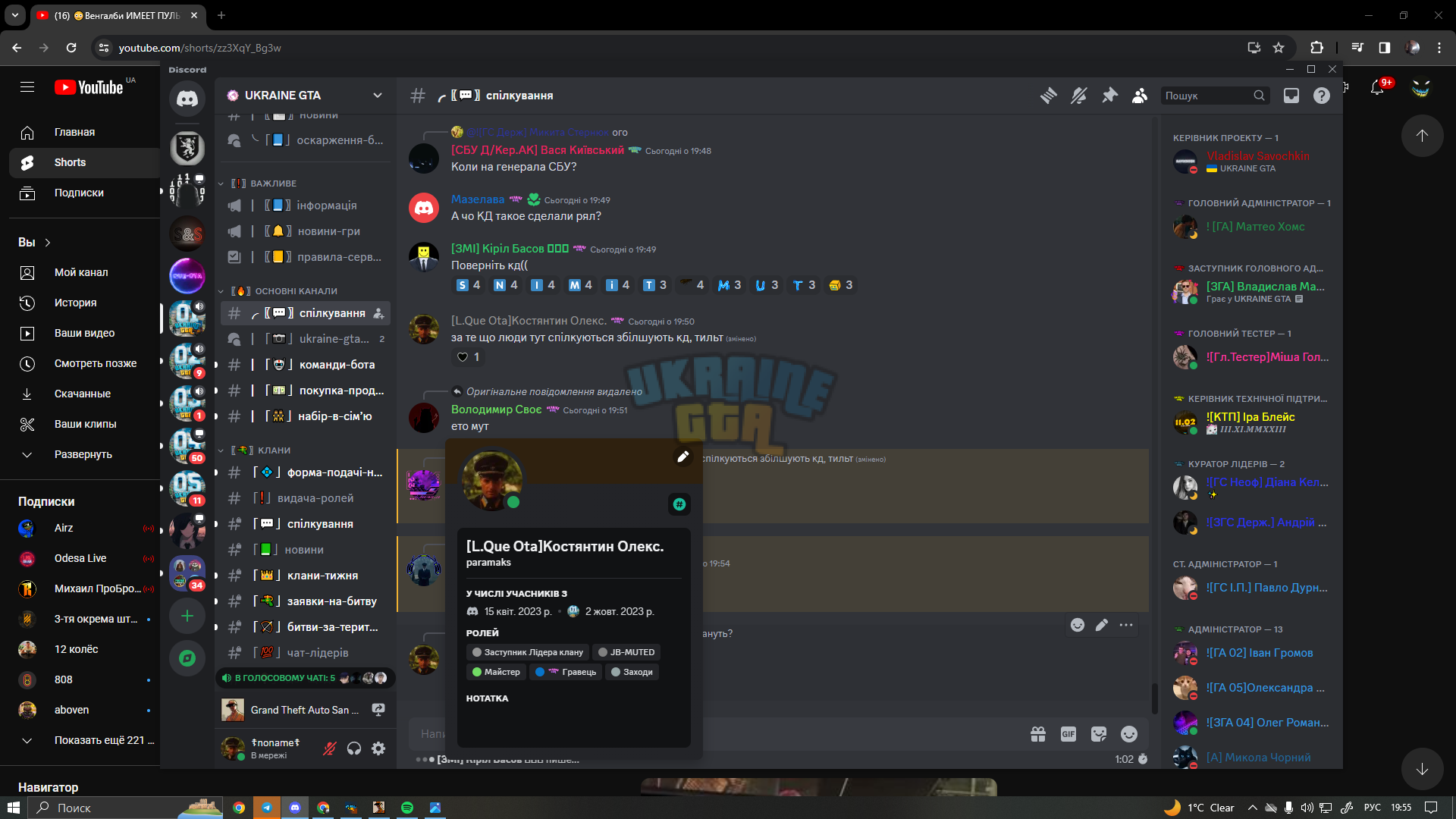
Task: Edit the hovered message with pencil icon
Action: click(1102, 625)
